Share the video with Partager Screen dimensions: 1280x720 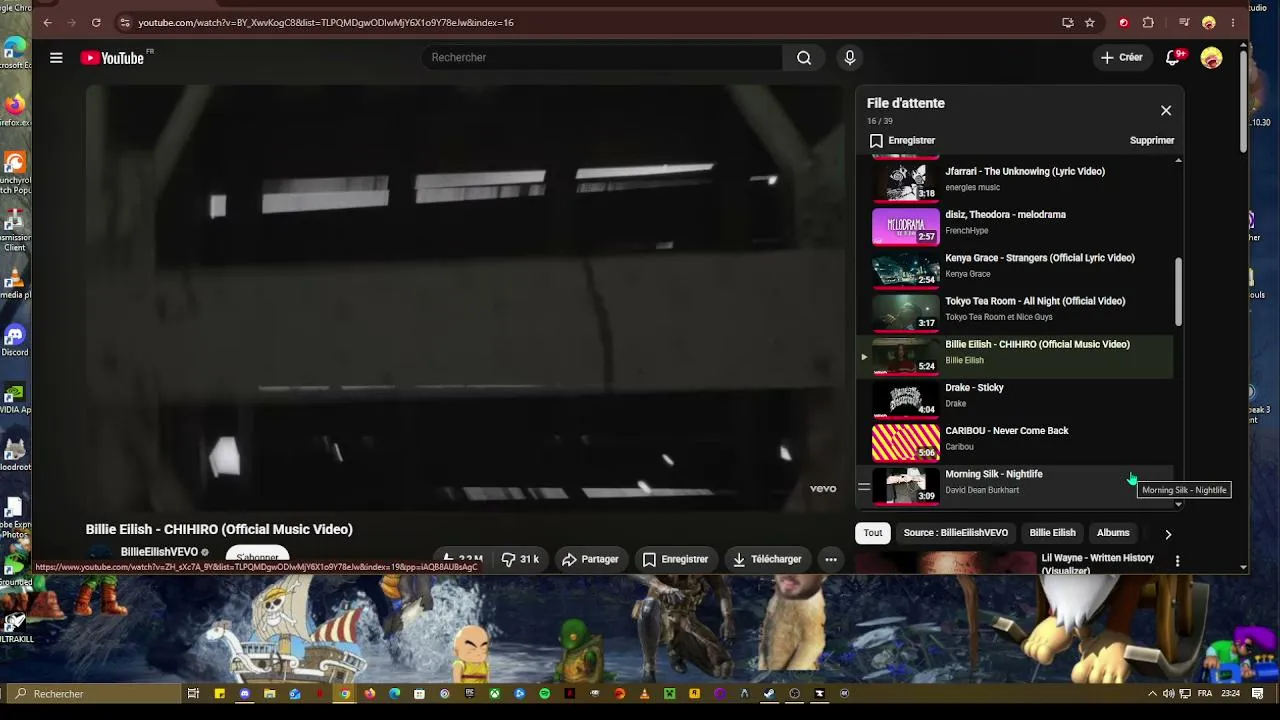[x=590, y=560]
